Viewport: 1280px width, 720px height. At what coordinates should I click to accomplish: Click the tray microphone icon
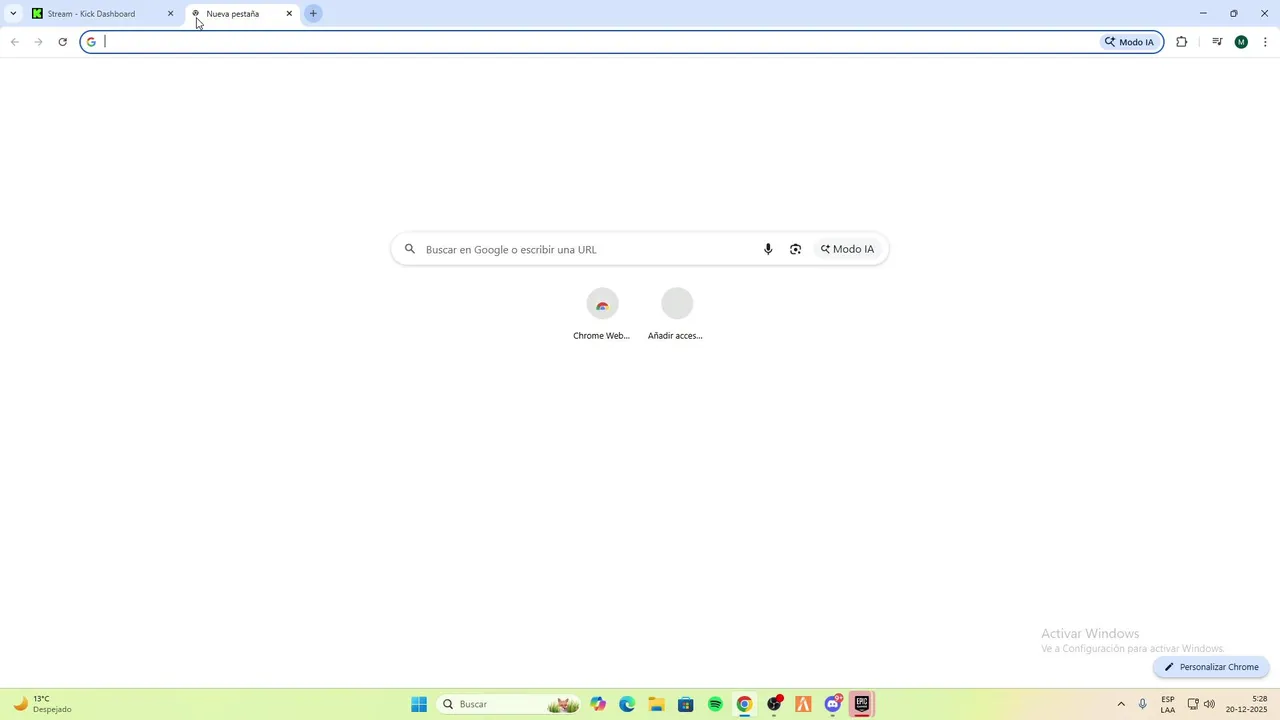pyautogui.click(x=1143, y=704)
